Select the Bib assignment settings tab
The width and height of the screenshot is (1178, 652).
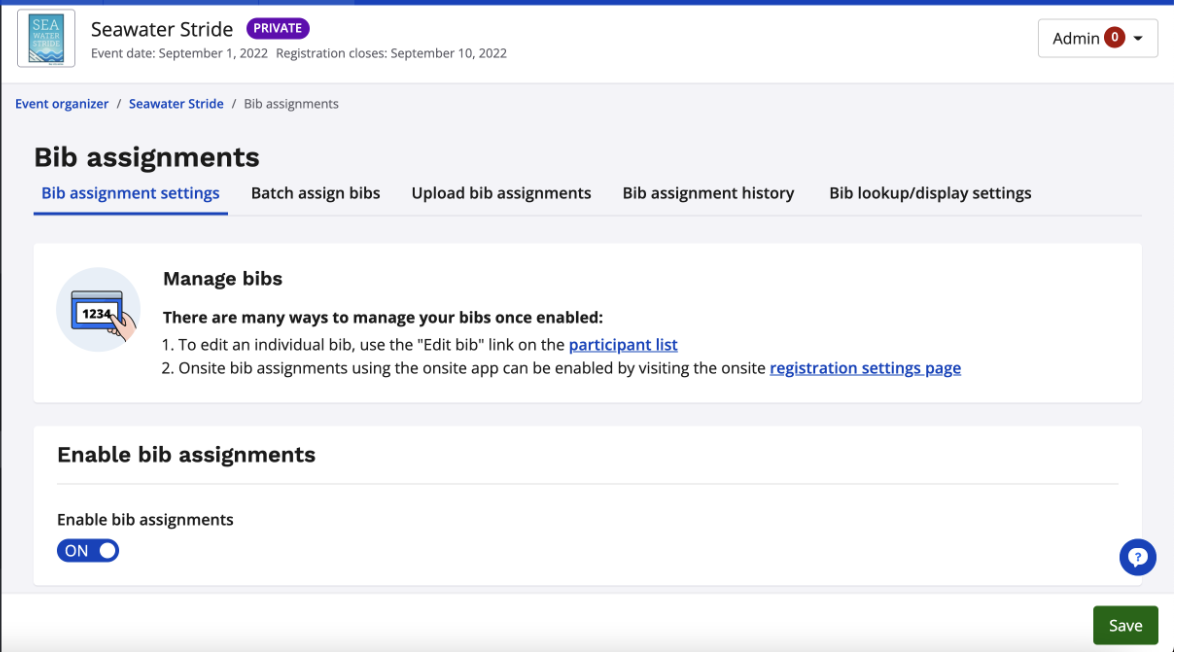(130, 193)
